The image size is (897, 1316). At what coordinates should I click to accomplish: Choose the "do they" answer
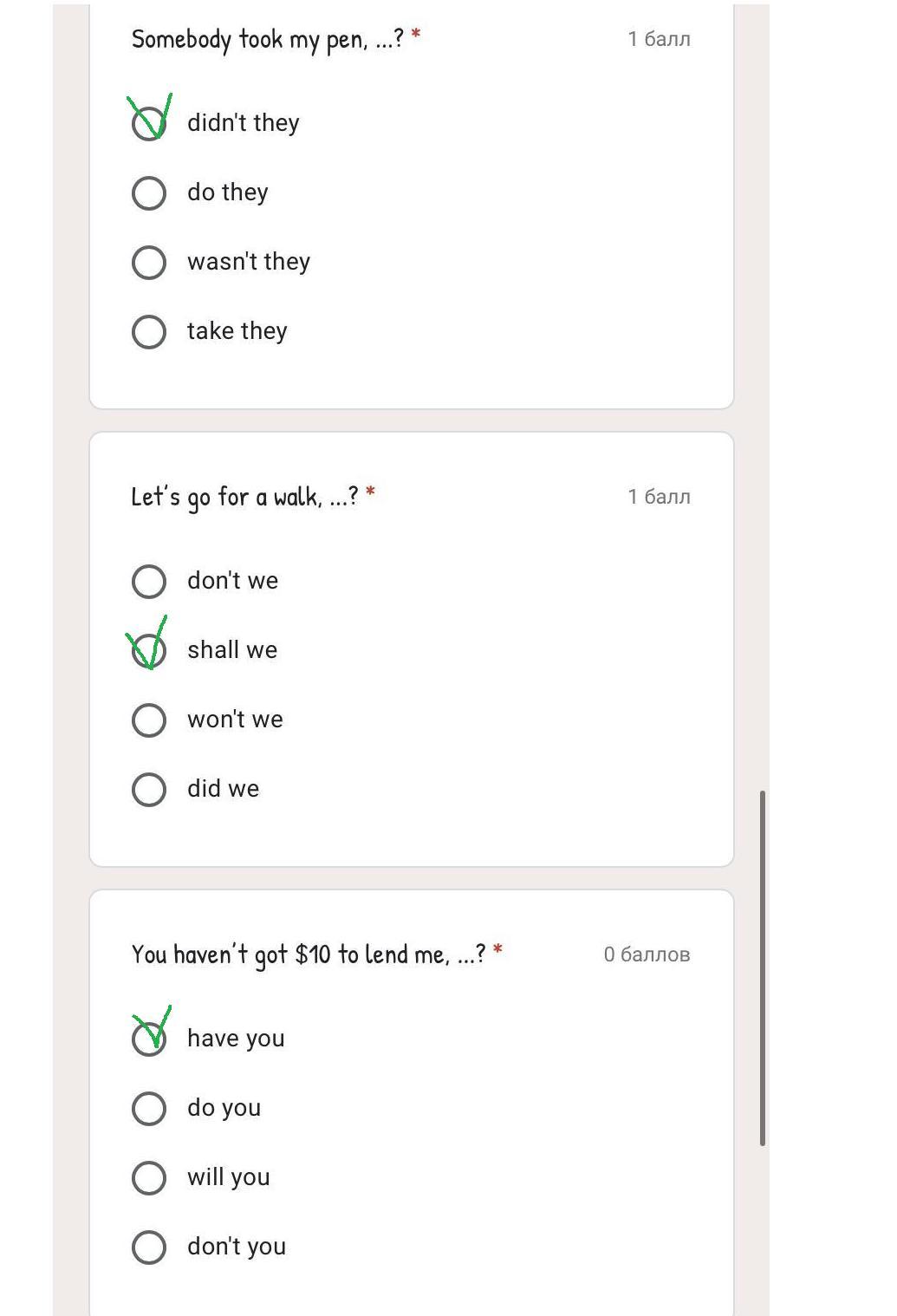click(x=149, y=192)
